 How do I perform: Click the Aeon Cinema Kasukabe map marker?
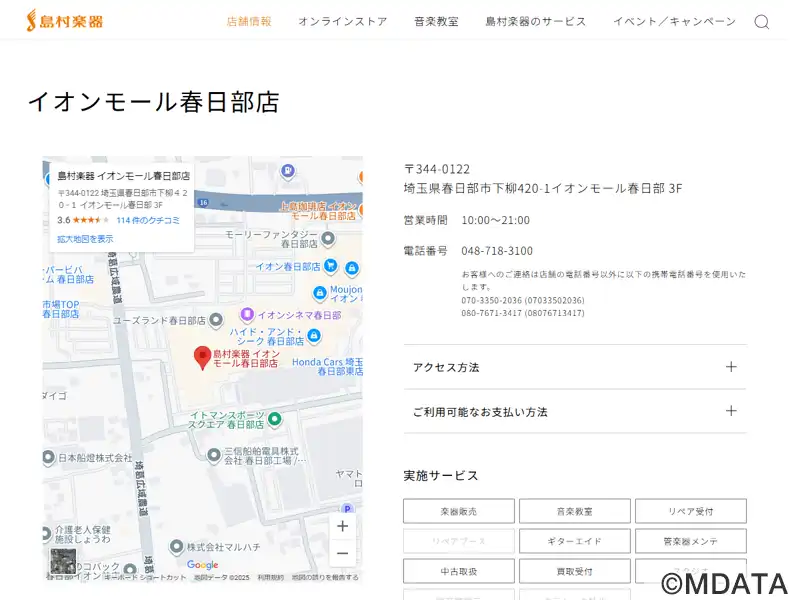[246, 315]
